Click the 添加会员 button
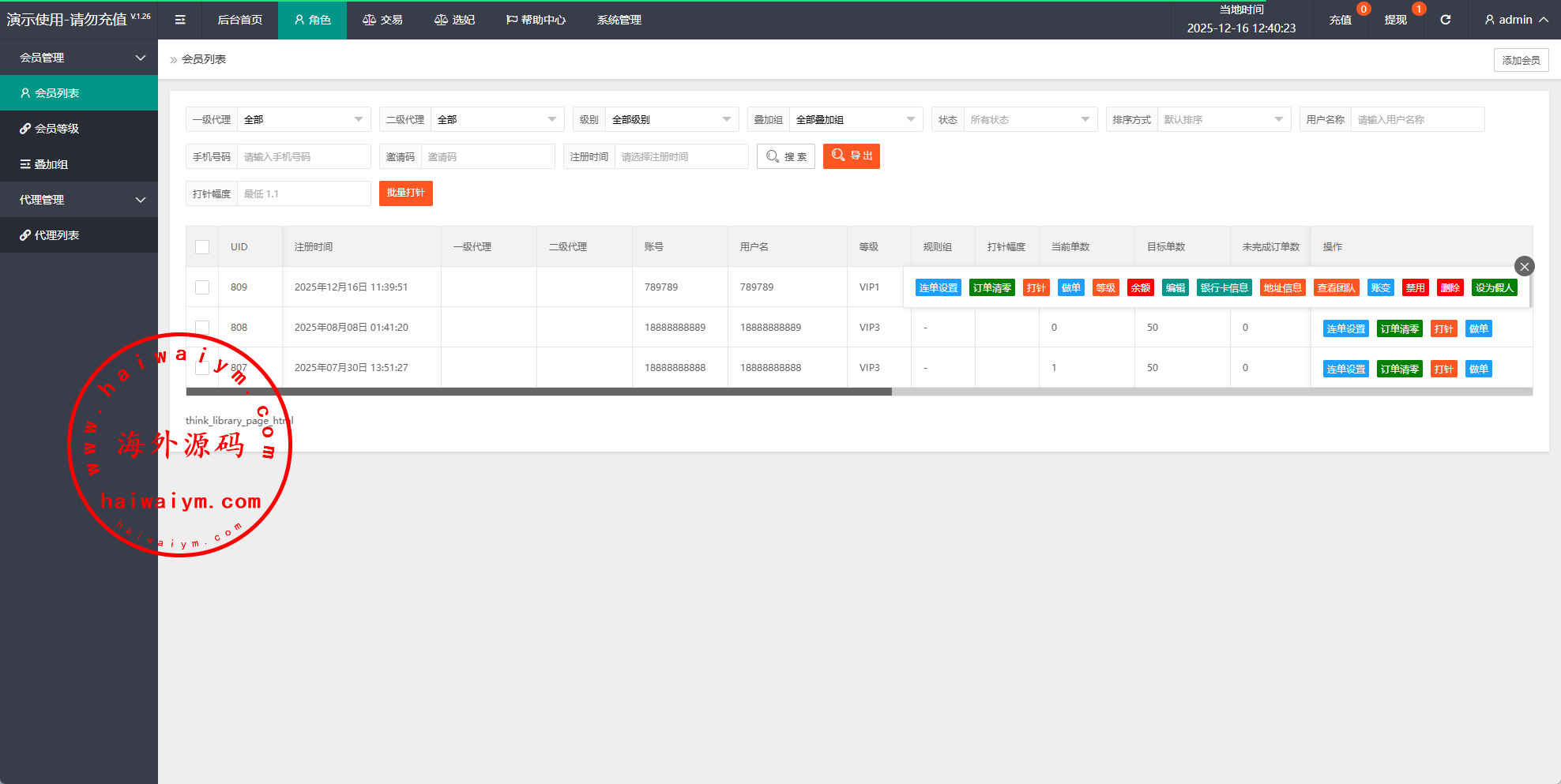 coord(1520,60)
